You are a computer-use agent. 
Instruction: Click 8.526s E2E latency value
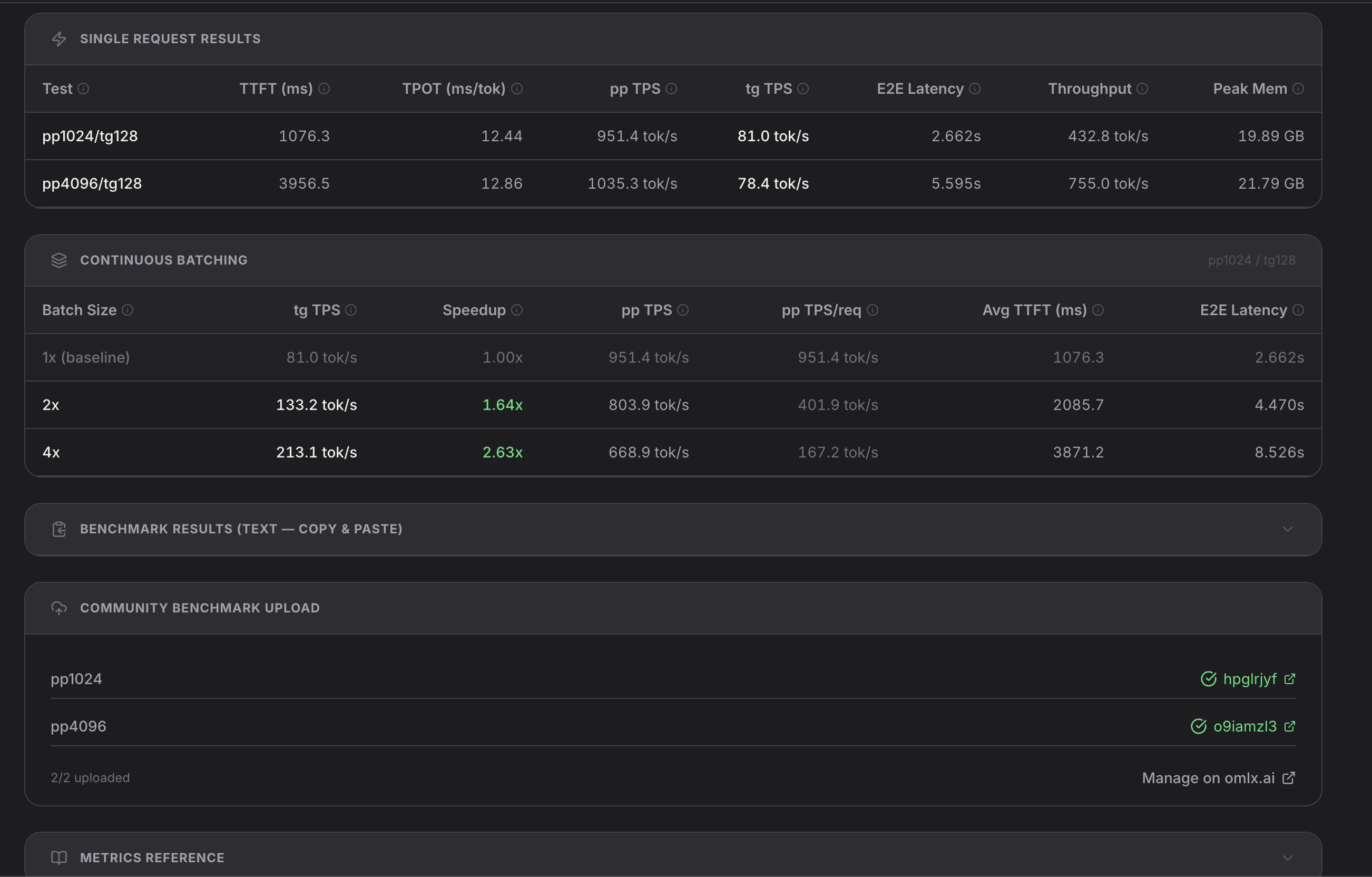point(1279,452)
